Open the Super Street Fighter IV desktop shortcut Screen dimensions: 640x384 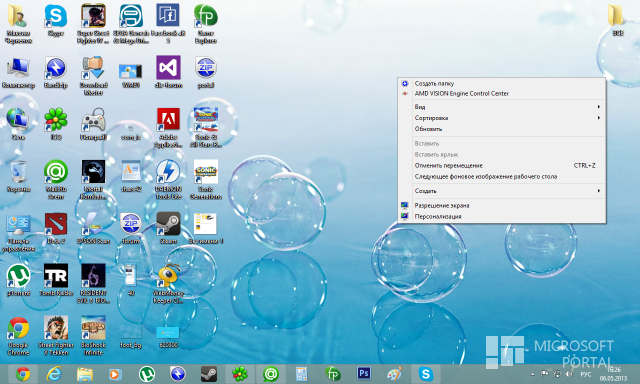coord(93,24)
